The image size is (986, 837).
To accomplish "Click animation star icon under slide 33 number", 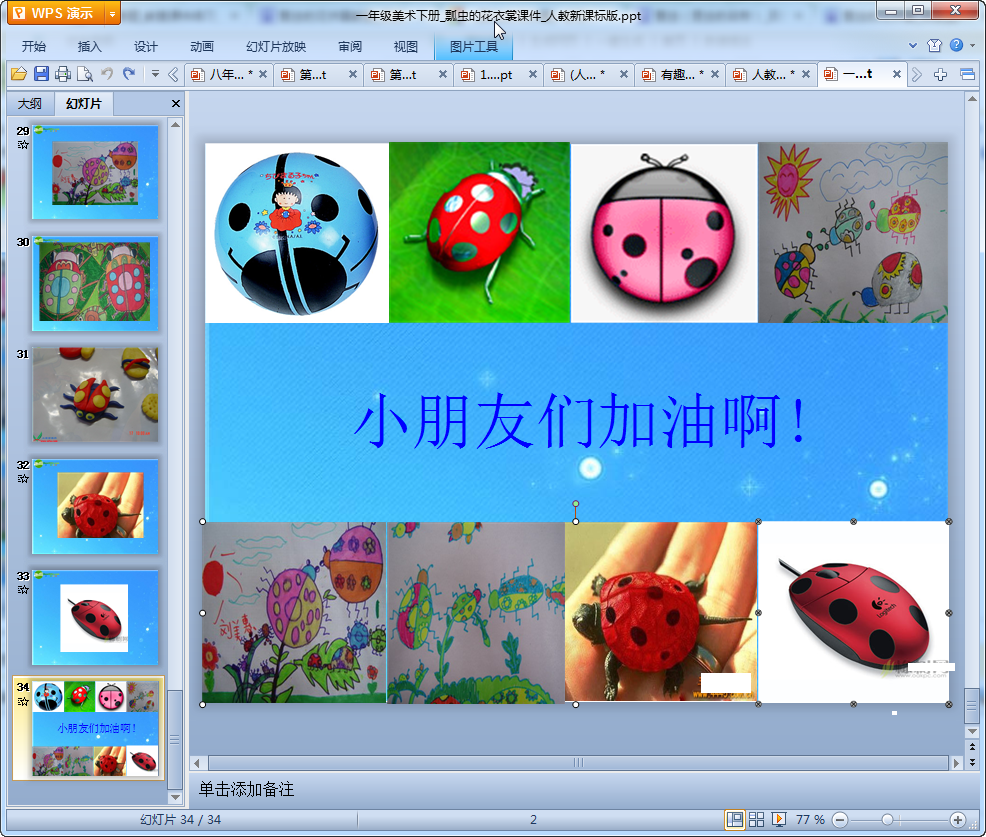I will click(23, 590).
